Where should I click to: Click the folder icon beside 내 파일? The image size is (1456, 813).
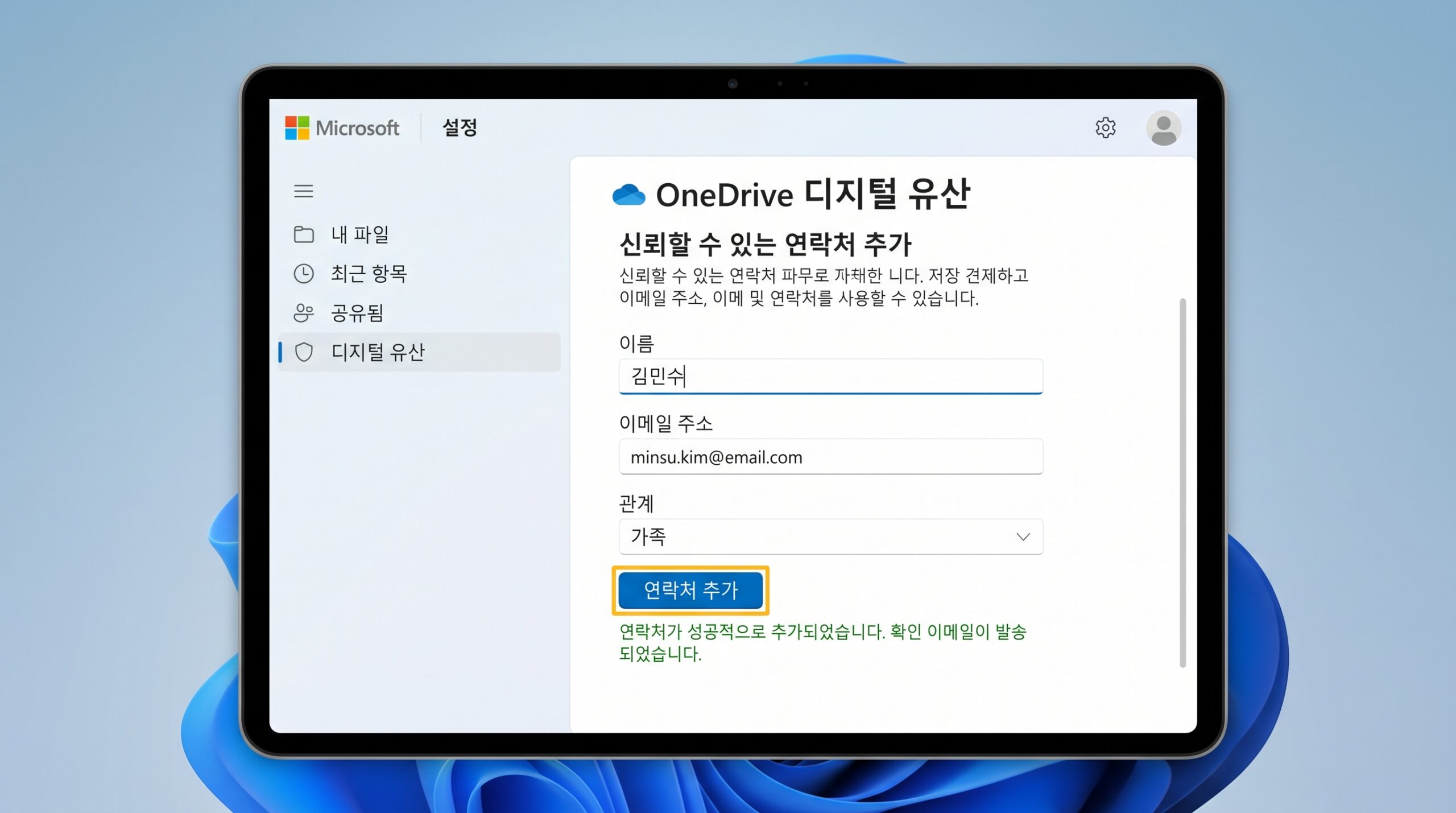[x=304, y=234]
